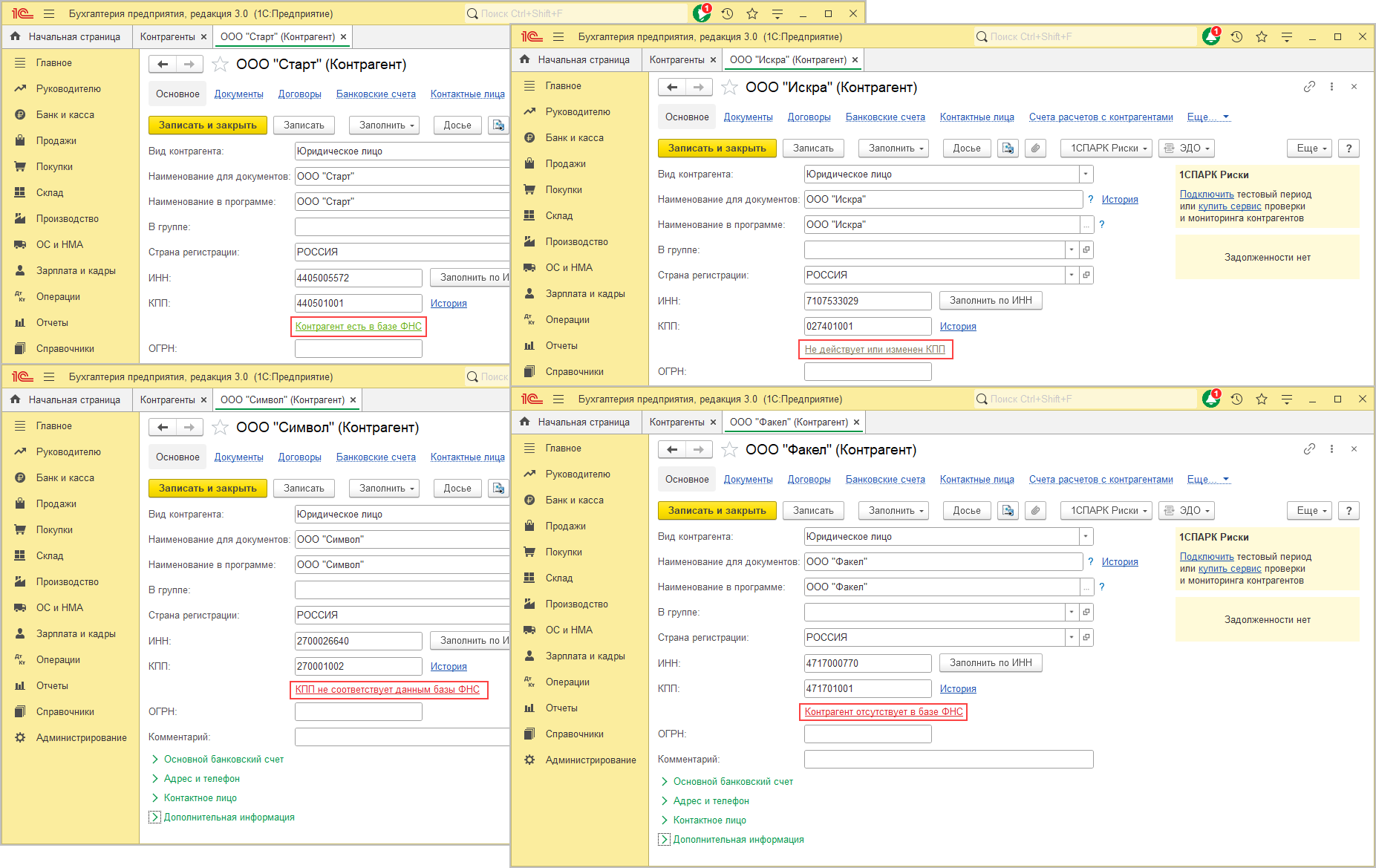1376x868 pixels.
Task: Click report icon next to Досье in Факел
Action: (x=1008, y=511)
